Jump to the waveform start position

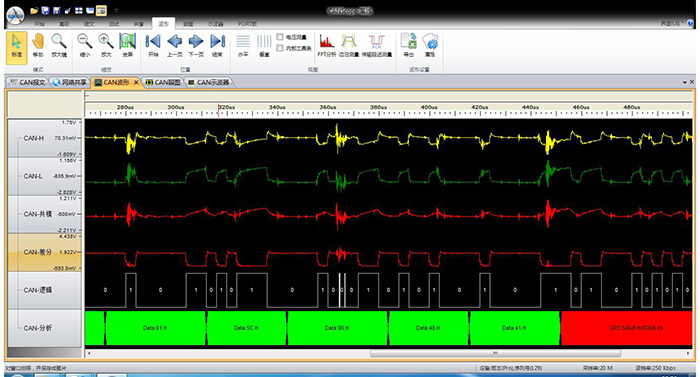pos(153,46)
